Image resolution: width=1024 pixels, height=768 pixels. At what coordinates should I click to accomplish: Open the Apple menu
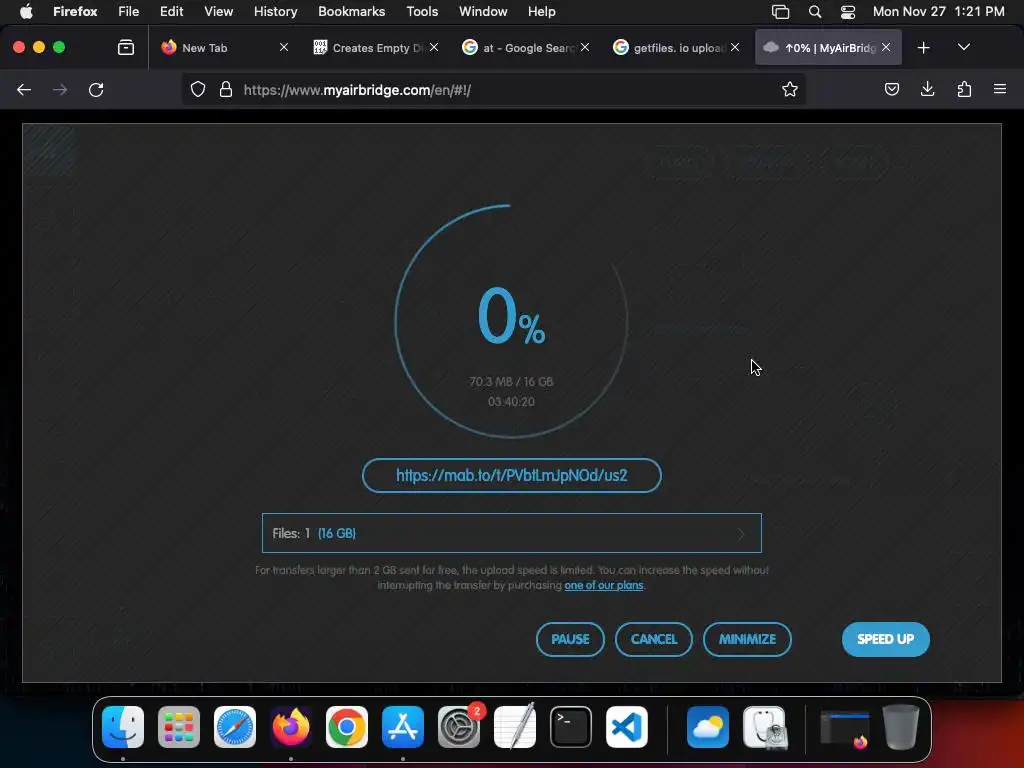[26, 12]
